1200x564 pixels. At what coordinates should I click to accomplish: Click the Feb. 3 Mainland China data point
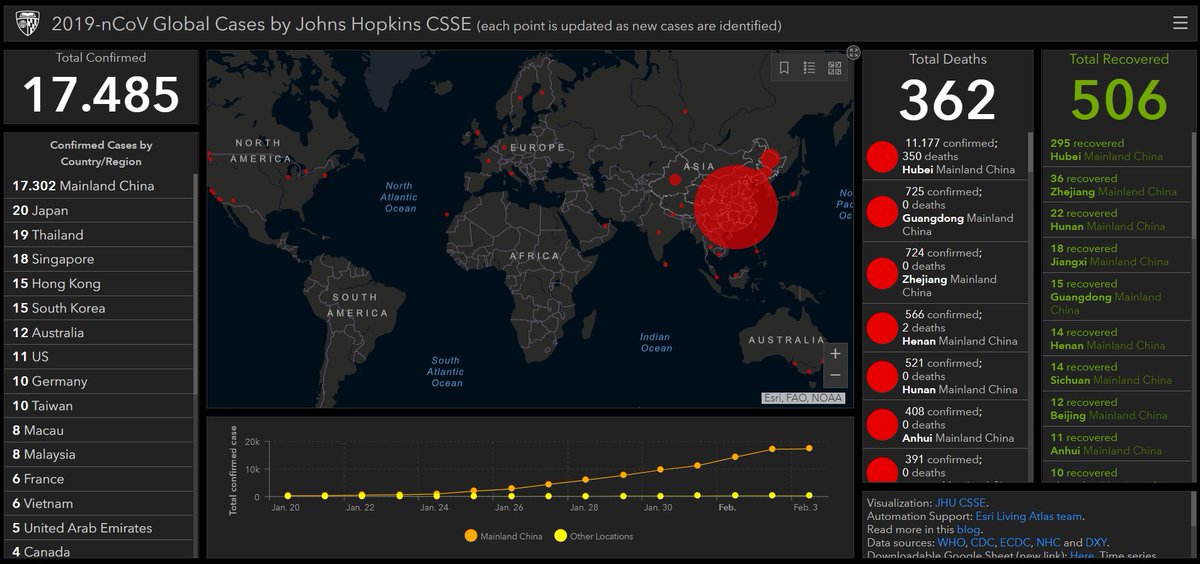coord(809,448)
